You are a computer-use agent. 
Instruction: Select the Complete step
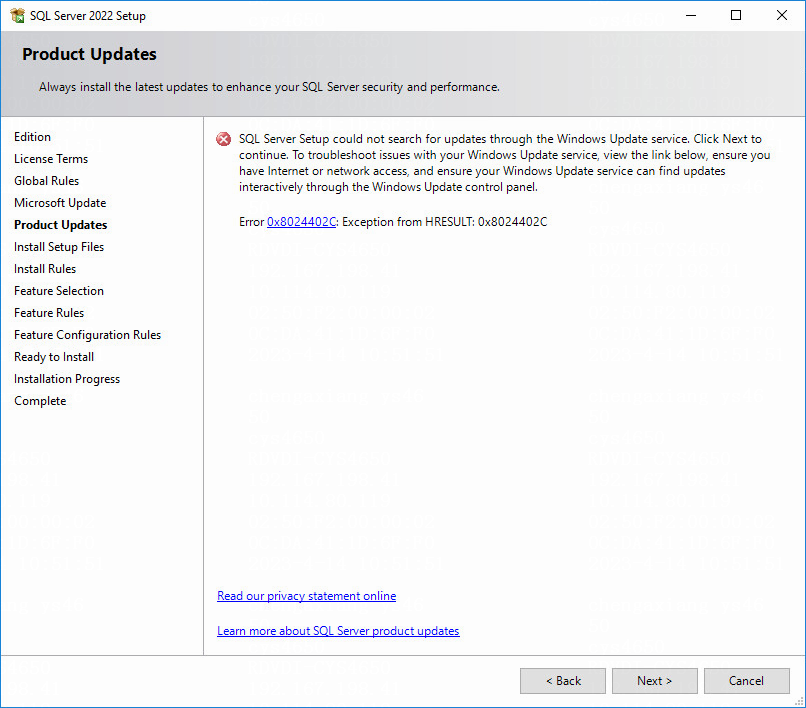tap(40, 401)
